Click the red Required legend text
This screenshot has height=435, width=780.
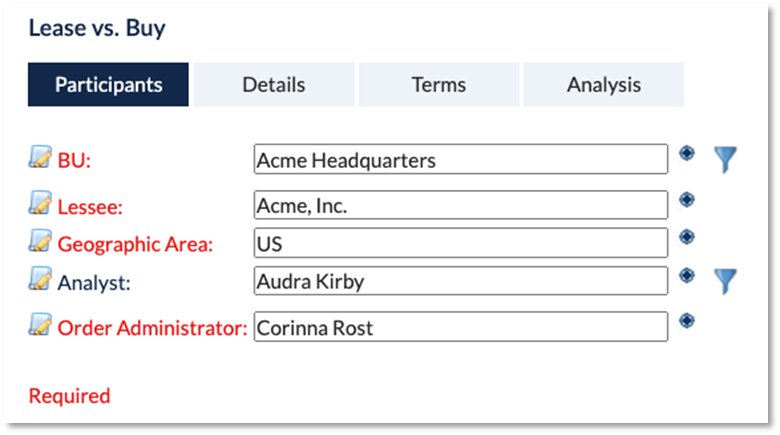(x=70, y=396)
